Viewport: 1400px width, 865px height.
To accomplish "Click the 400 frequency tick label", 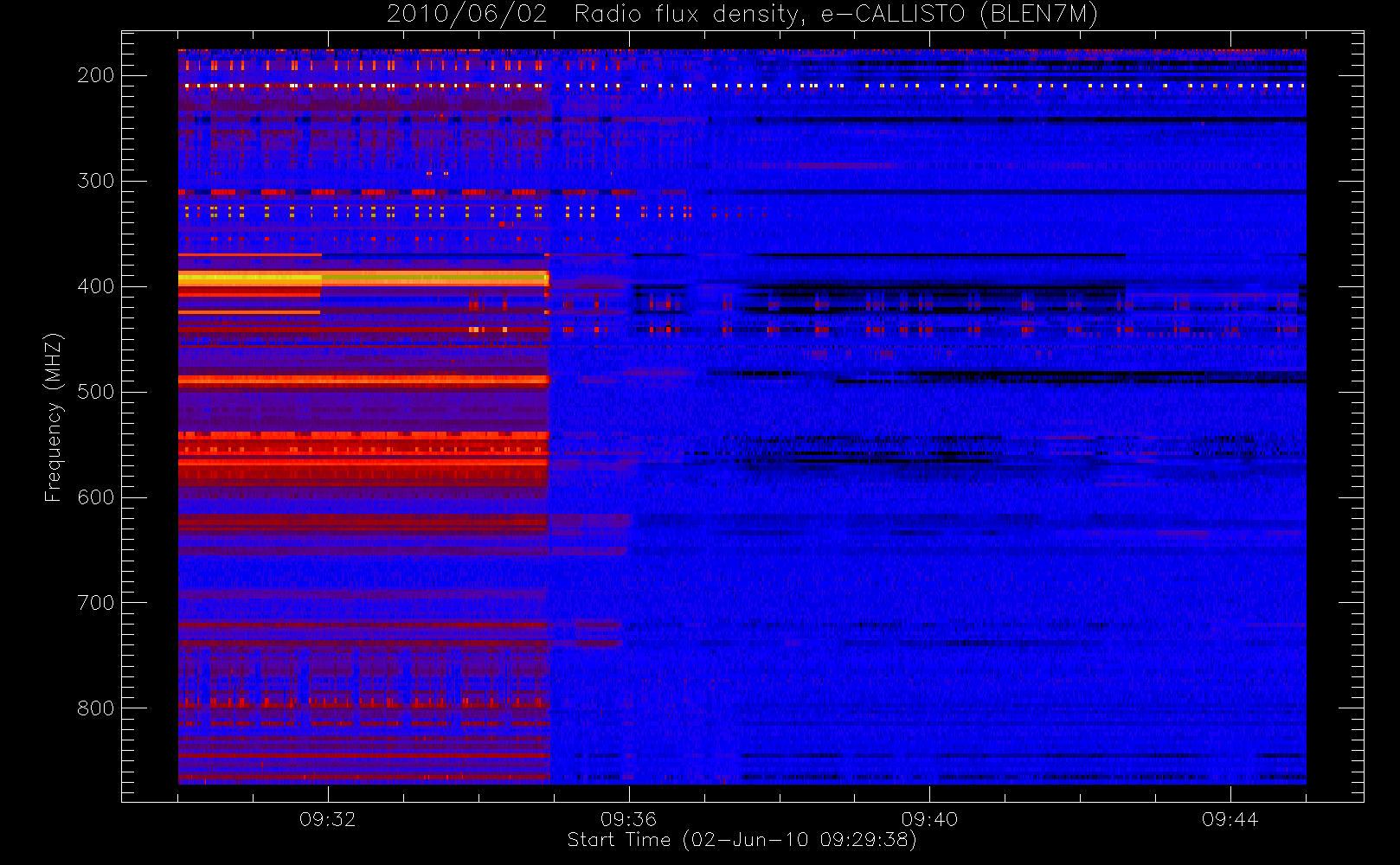I will tap(95, 286).
